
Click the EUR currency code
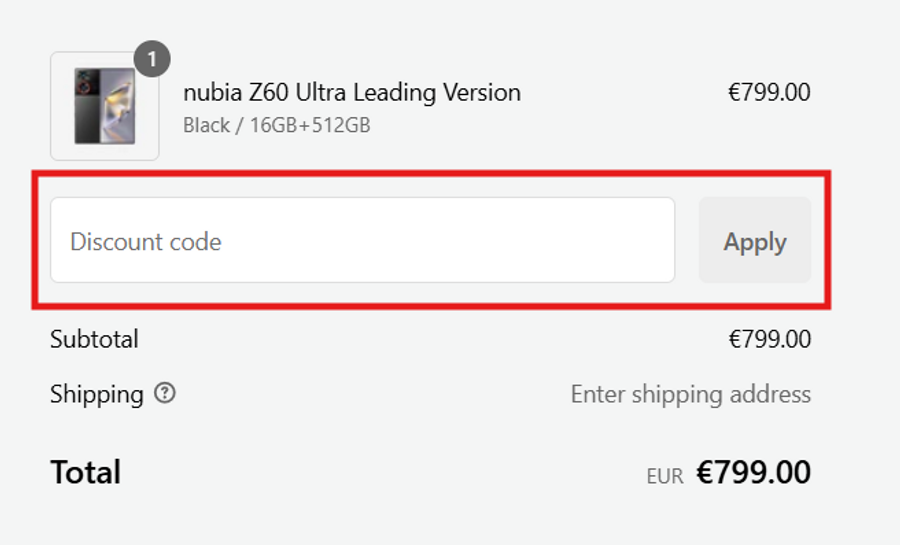665,476
